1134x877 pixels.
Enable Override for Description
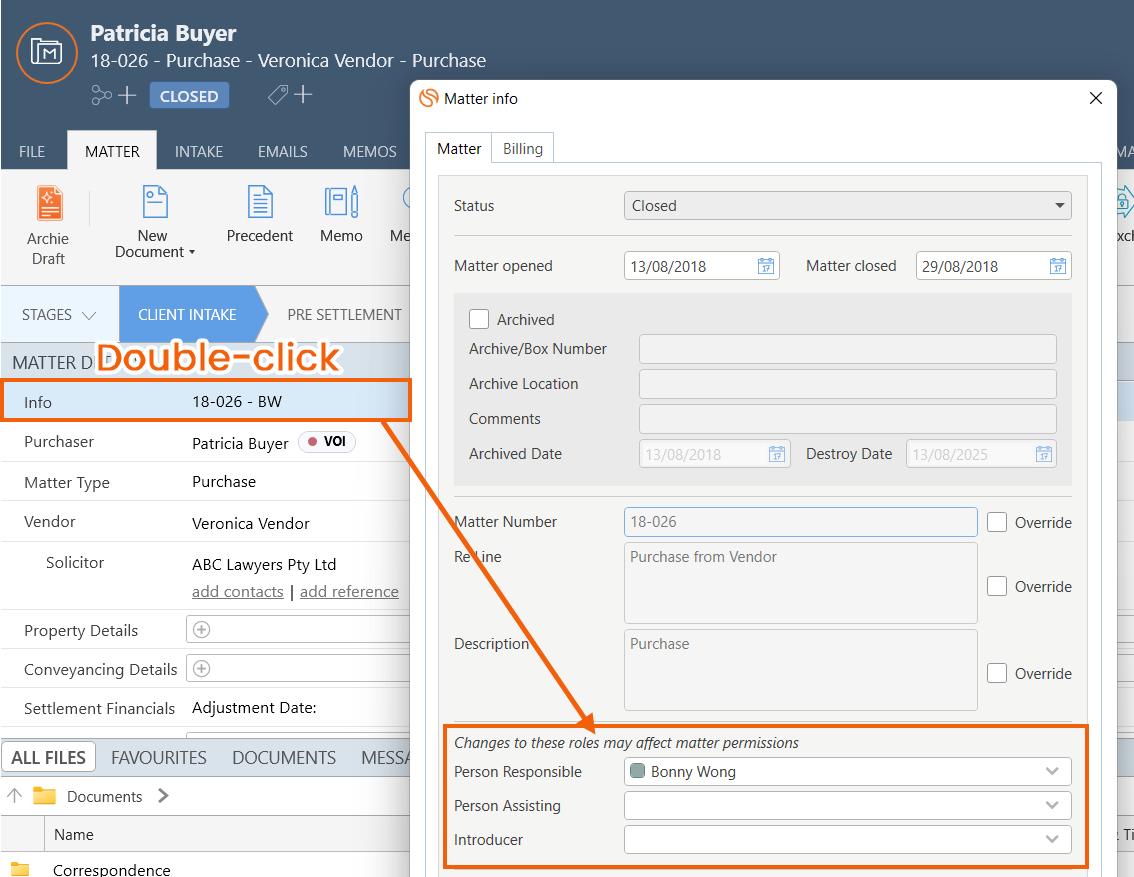coord(997,673)
